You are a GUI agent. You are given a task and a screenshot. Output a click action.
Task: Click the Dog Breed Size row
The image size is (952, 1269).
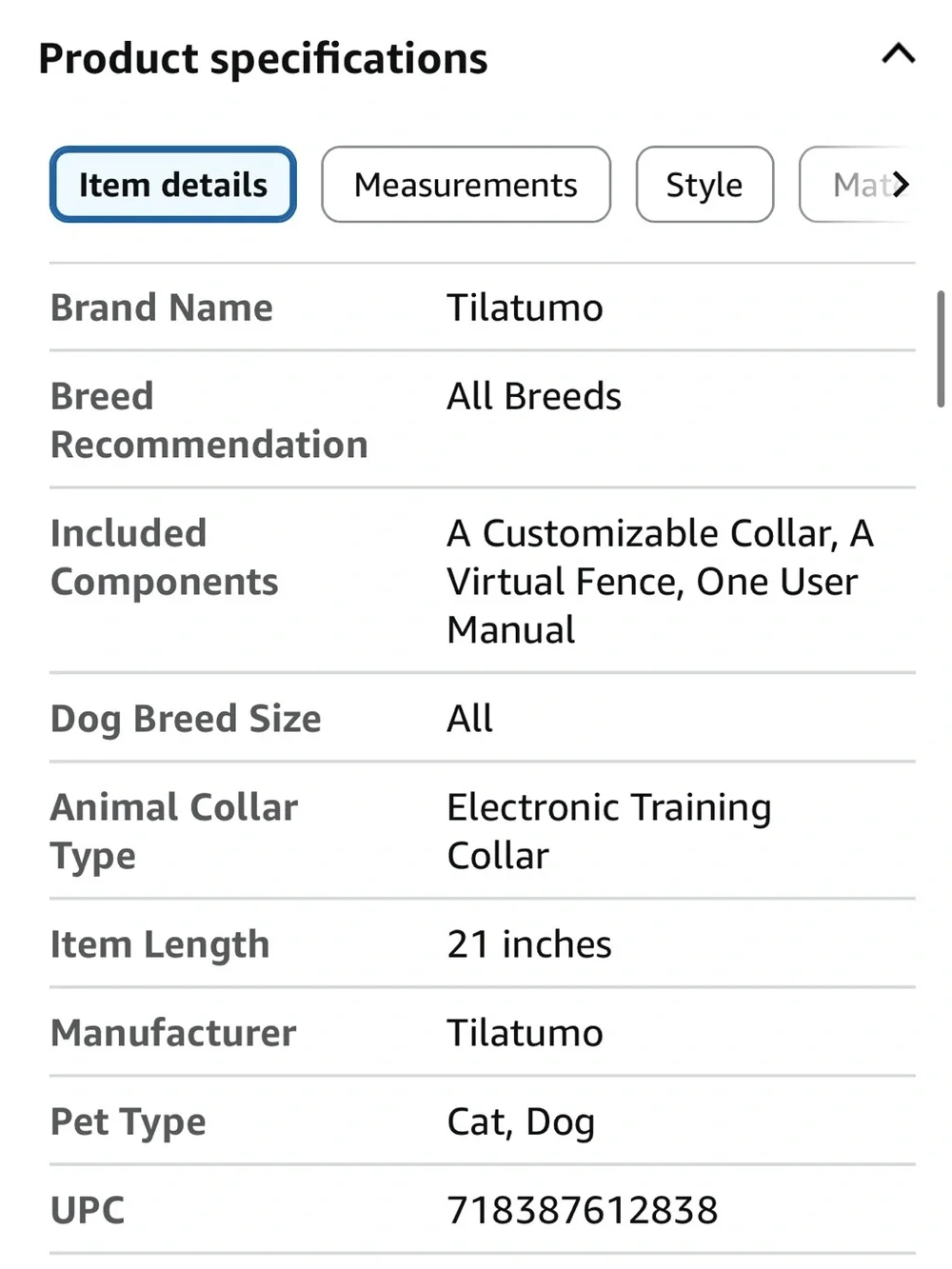pyautogui.click(x=483, y=718)
